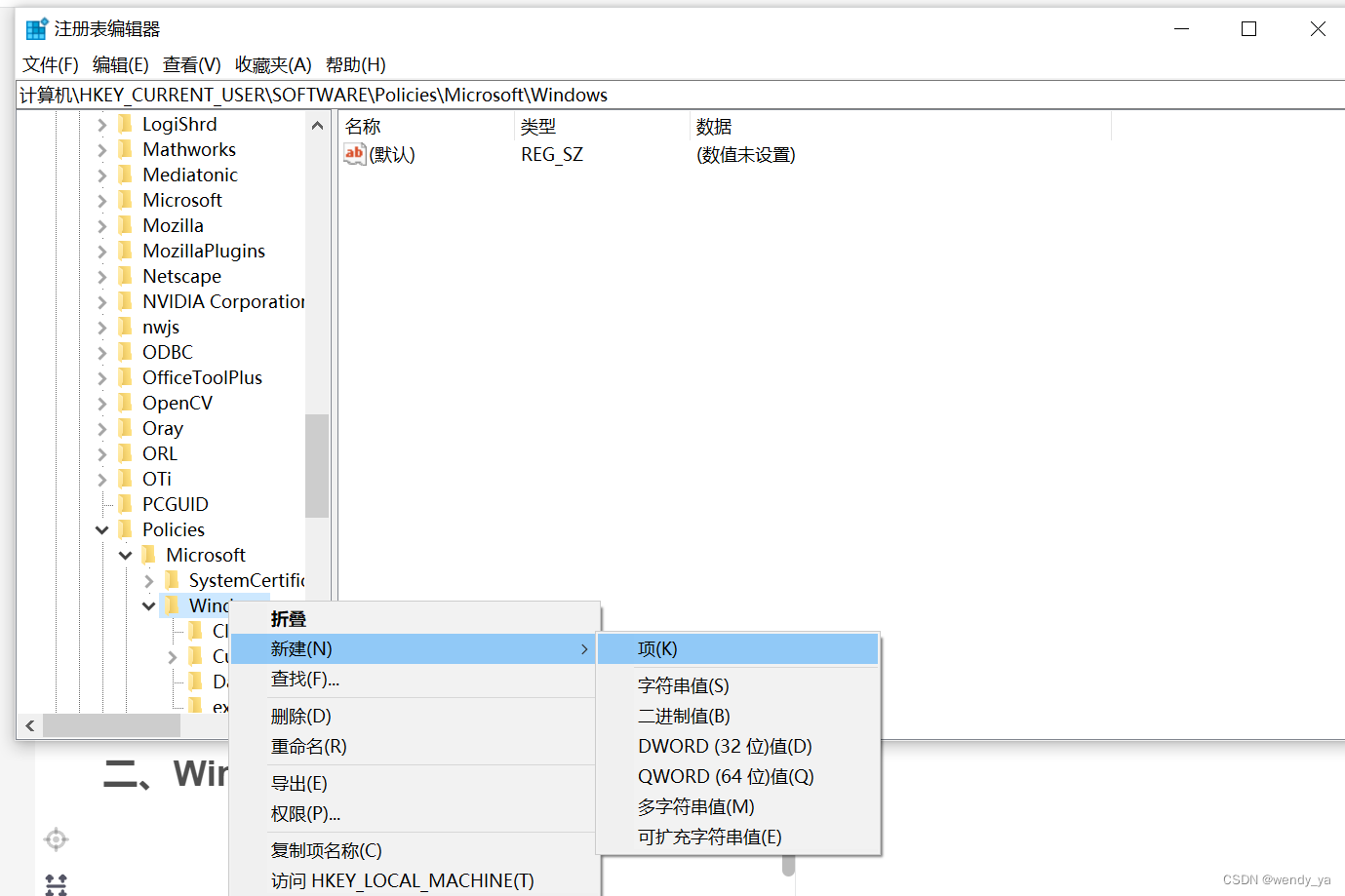
Task: Expand the NVIDIA Corporation key
Action: (102, 302)
